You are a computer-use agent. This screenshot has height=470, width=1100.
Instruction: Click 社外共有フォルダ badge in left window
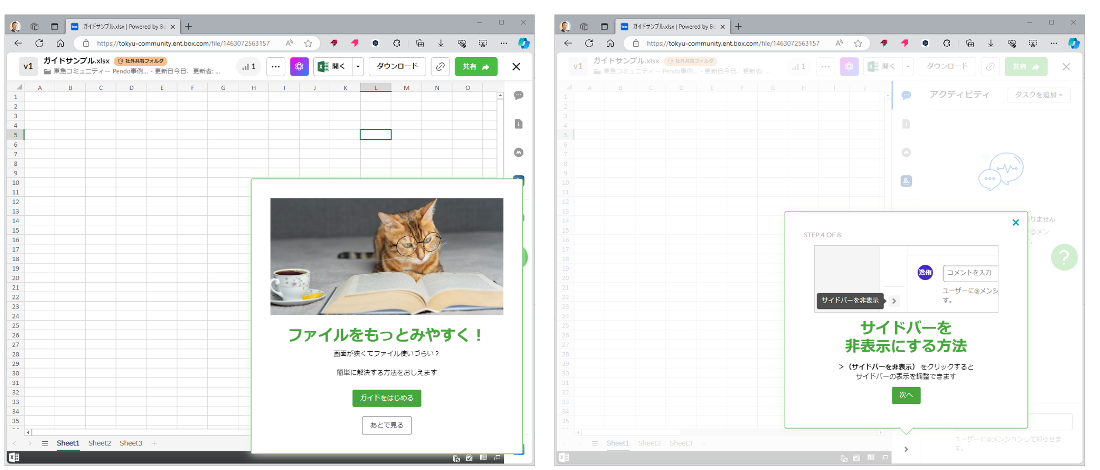click(140, 61)
